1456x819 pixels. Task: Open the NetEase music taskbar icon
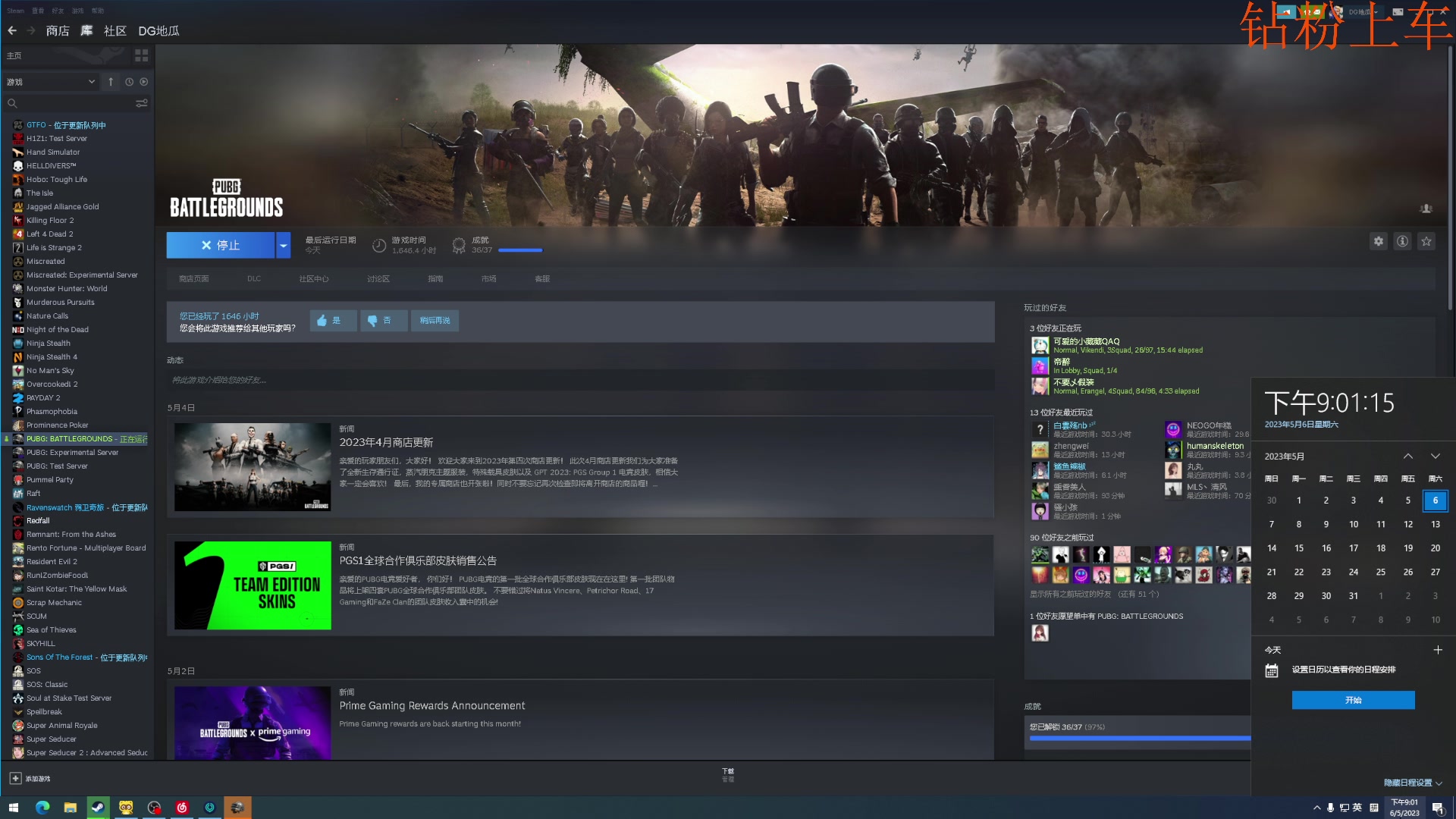point(182,808)
